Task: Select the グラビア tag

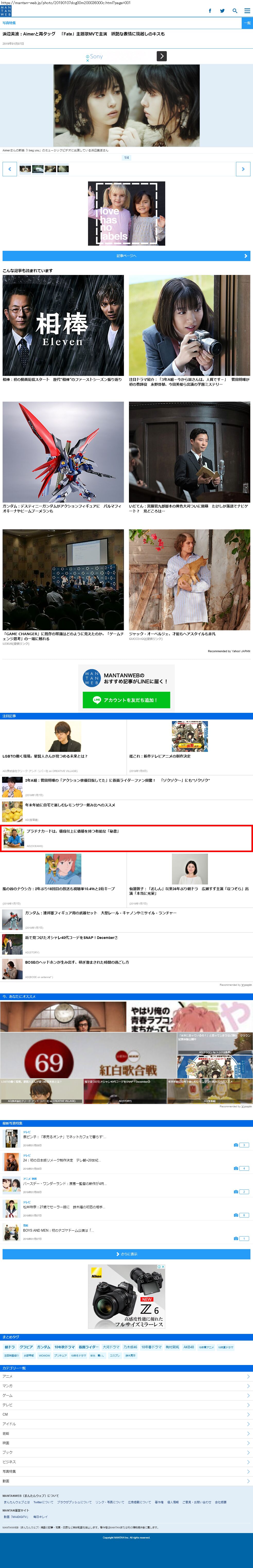Action: click(x=26, y=1347)
